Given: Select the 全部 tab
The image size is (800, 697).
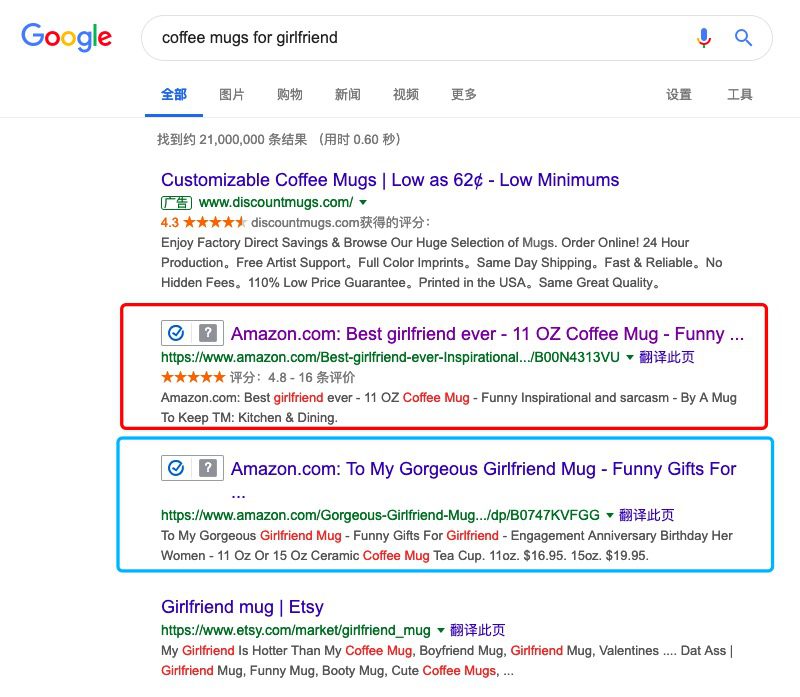Looking at the screenshot, I should [x=174, y=94].
